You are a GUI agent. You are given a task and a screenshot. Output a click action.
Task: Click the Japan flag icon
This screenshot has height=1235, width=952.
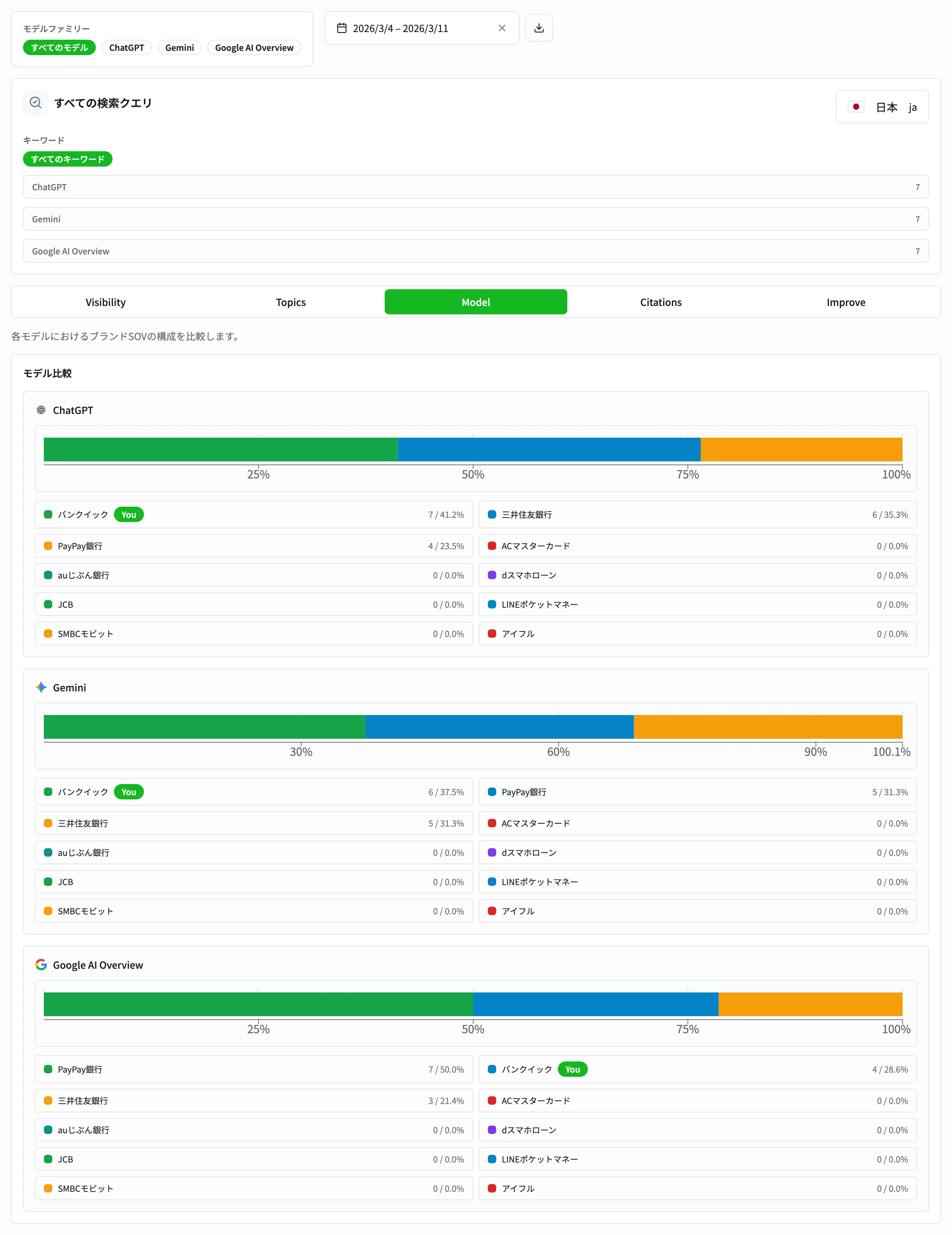click(856, 107)
